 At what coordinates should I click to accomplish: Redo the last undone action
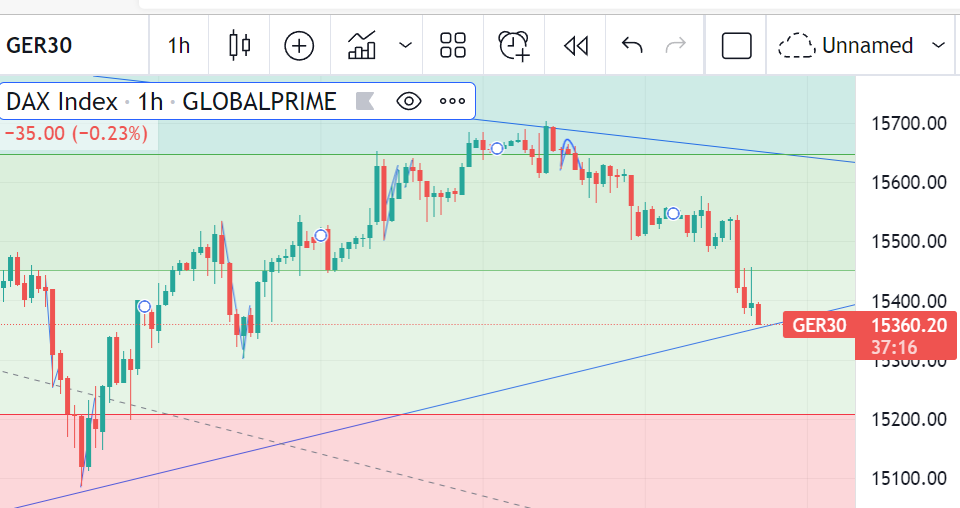(x=677, y=45)
